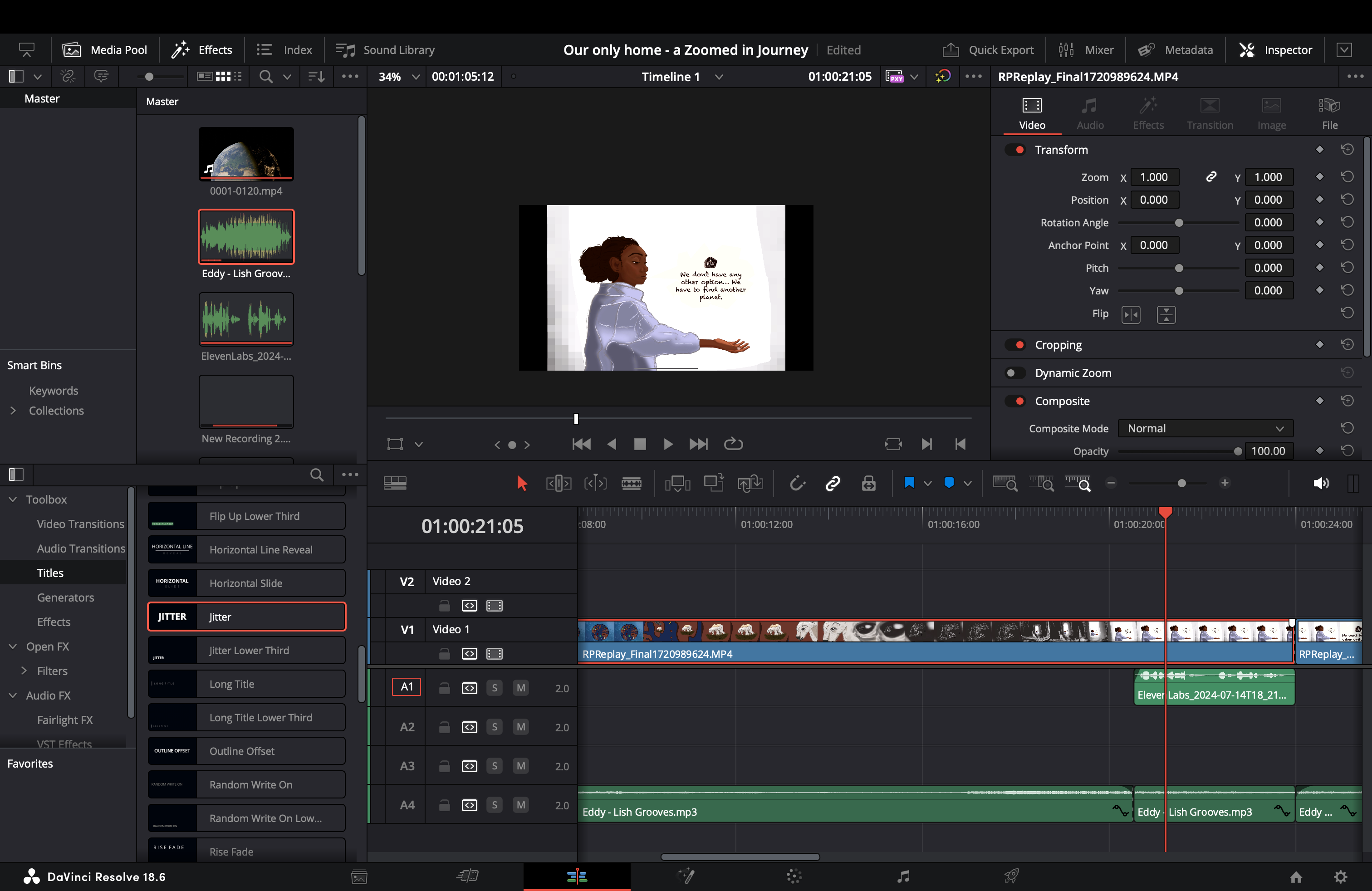Toggle loop playback icon
The image size is (1372, 891).
(733, 444)
